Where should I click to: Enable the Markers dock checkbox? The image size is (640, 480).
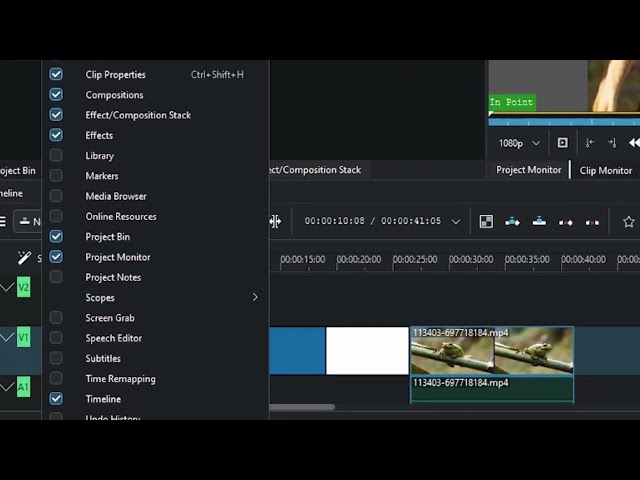coord(56,176)
